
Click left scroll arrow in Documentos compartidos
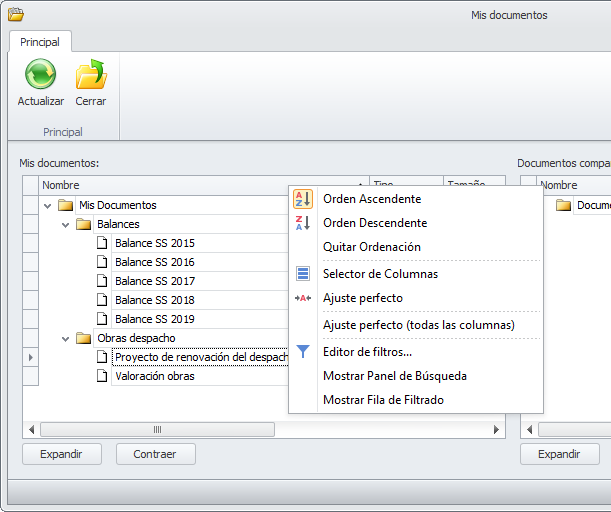(529, 429)
